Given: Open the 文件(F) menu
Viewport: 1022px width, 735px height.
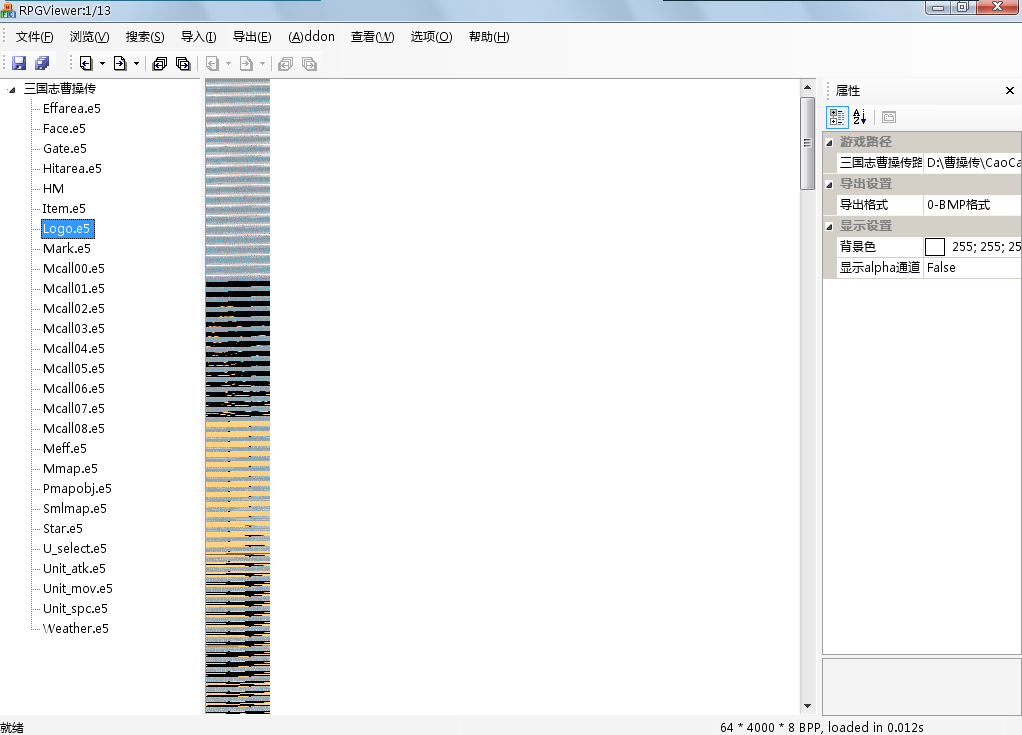Looking at the screenshot, I should coord(34,37).
